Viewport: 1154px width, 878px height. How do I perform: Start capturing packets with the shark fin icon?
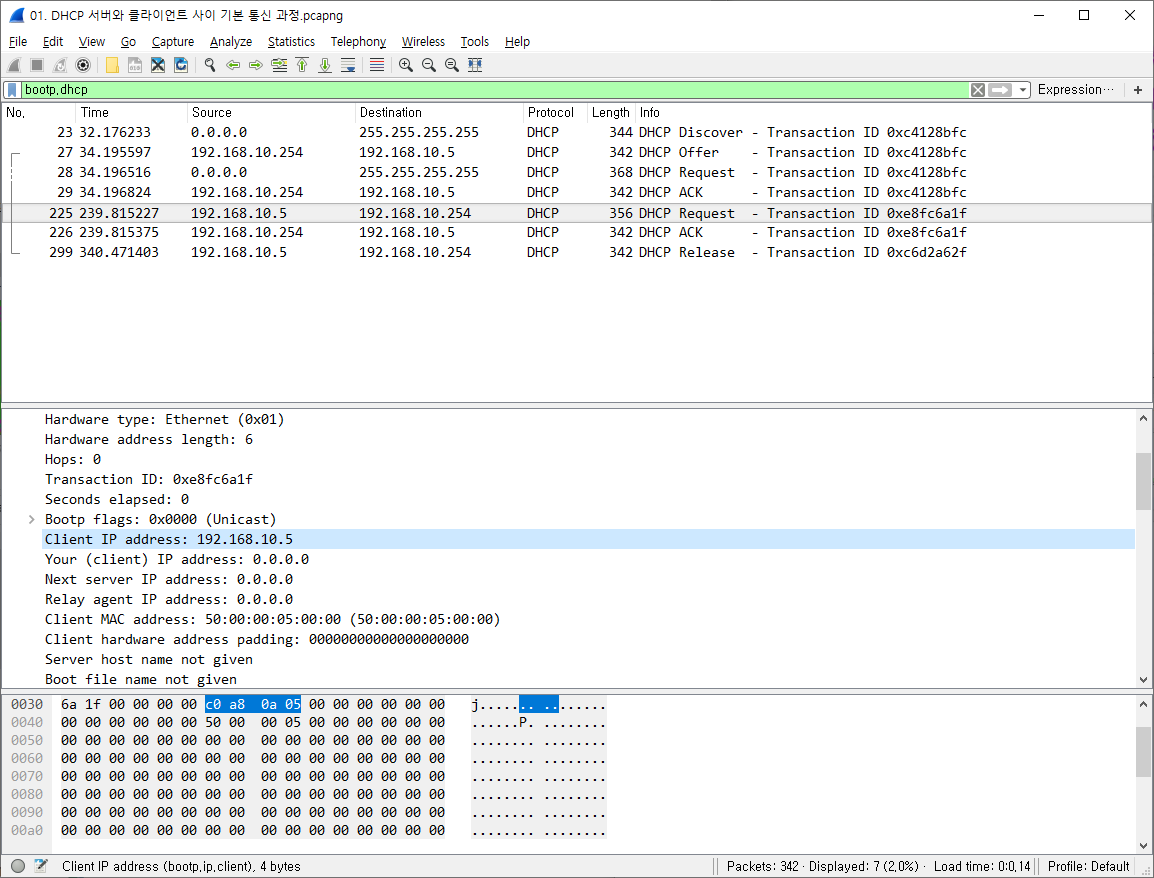pos(14,66)
